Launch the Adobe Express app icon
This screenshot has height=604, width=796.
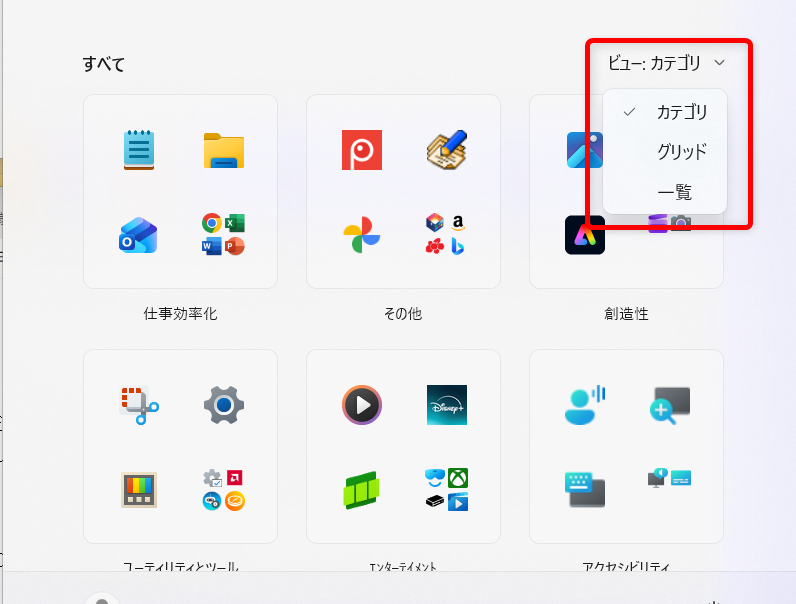click(585, 235)
